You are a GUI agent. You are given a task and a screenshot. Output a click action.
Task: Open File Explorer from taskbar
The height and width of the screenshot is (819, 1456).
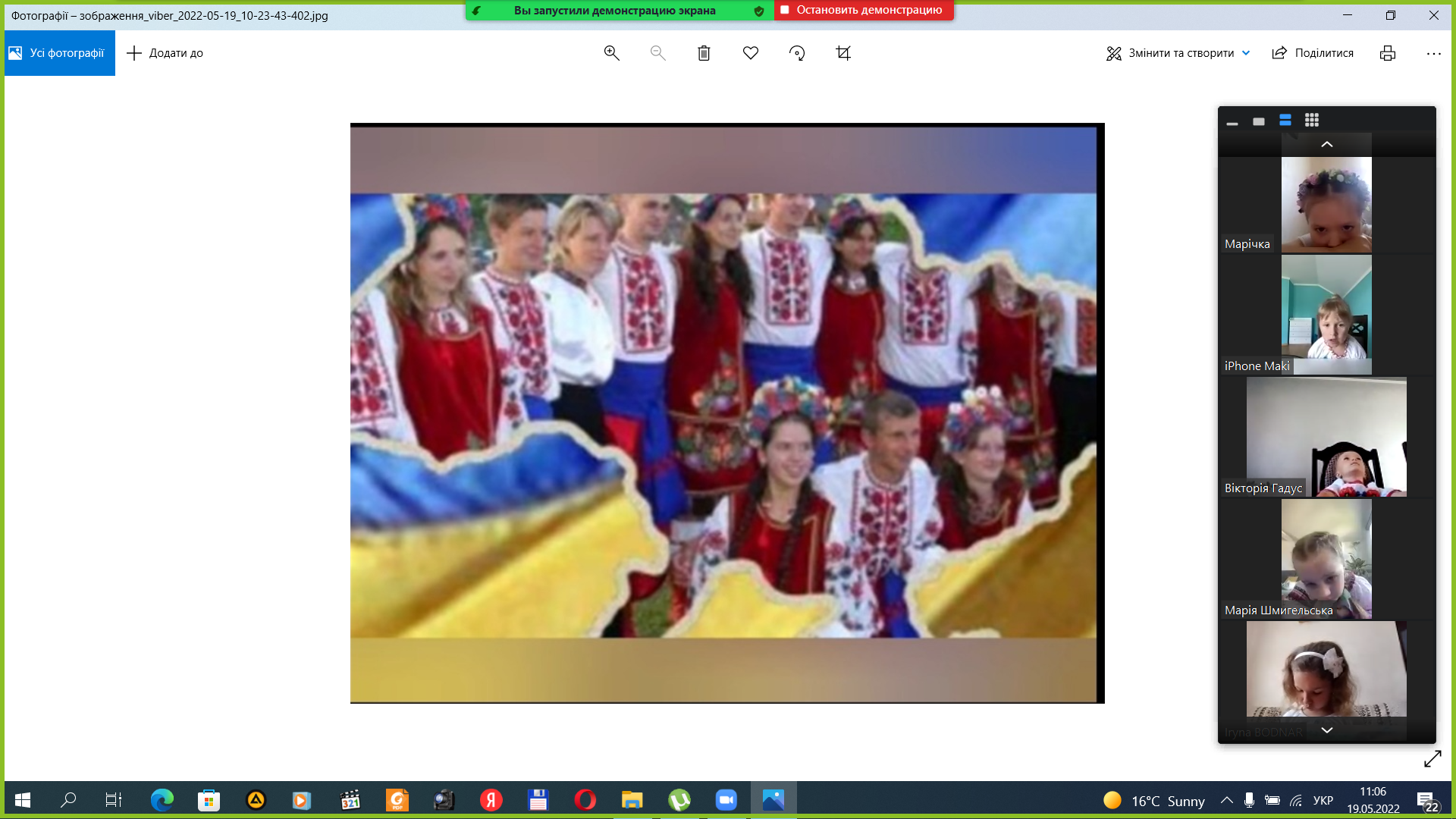632,799
